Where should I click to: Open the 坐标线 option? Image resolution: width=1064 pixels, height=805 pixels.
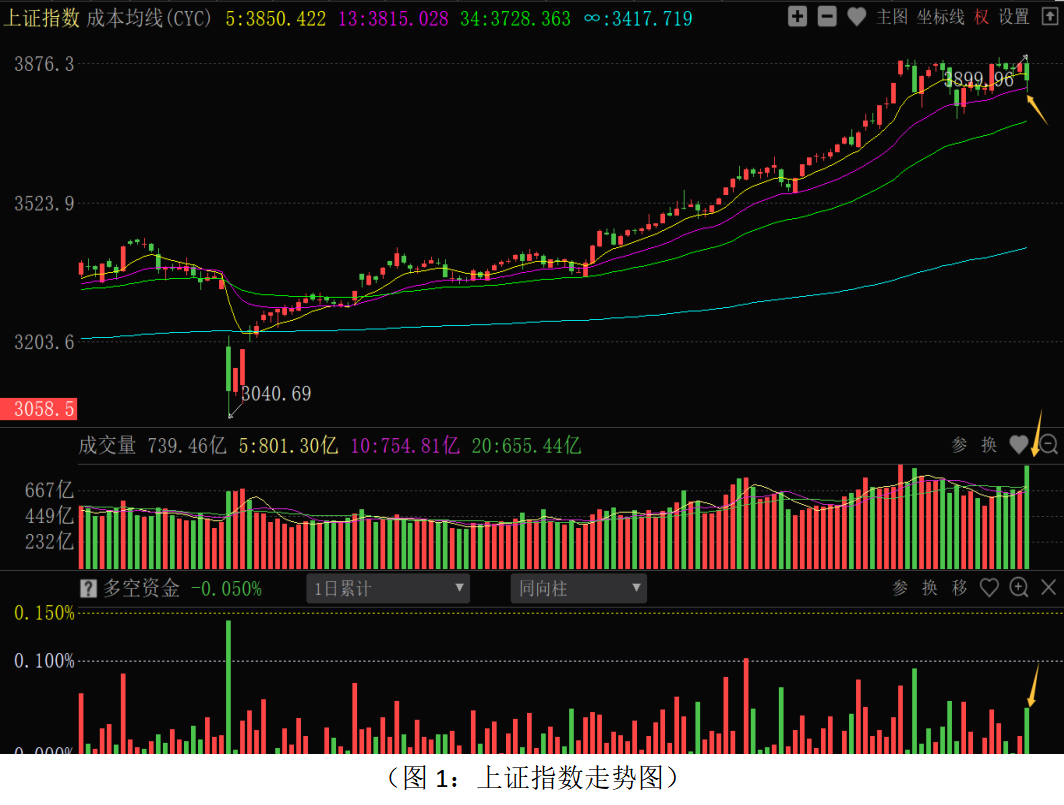point(940,17)
